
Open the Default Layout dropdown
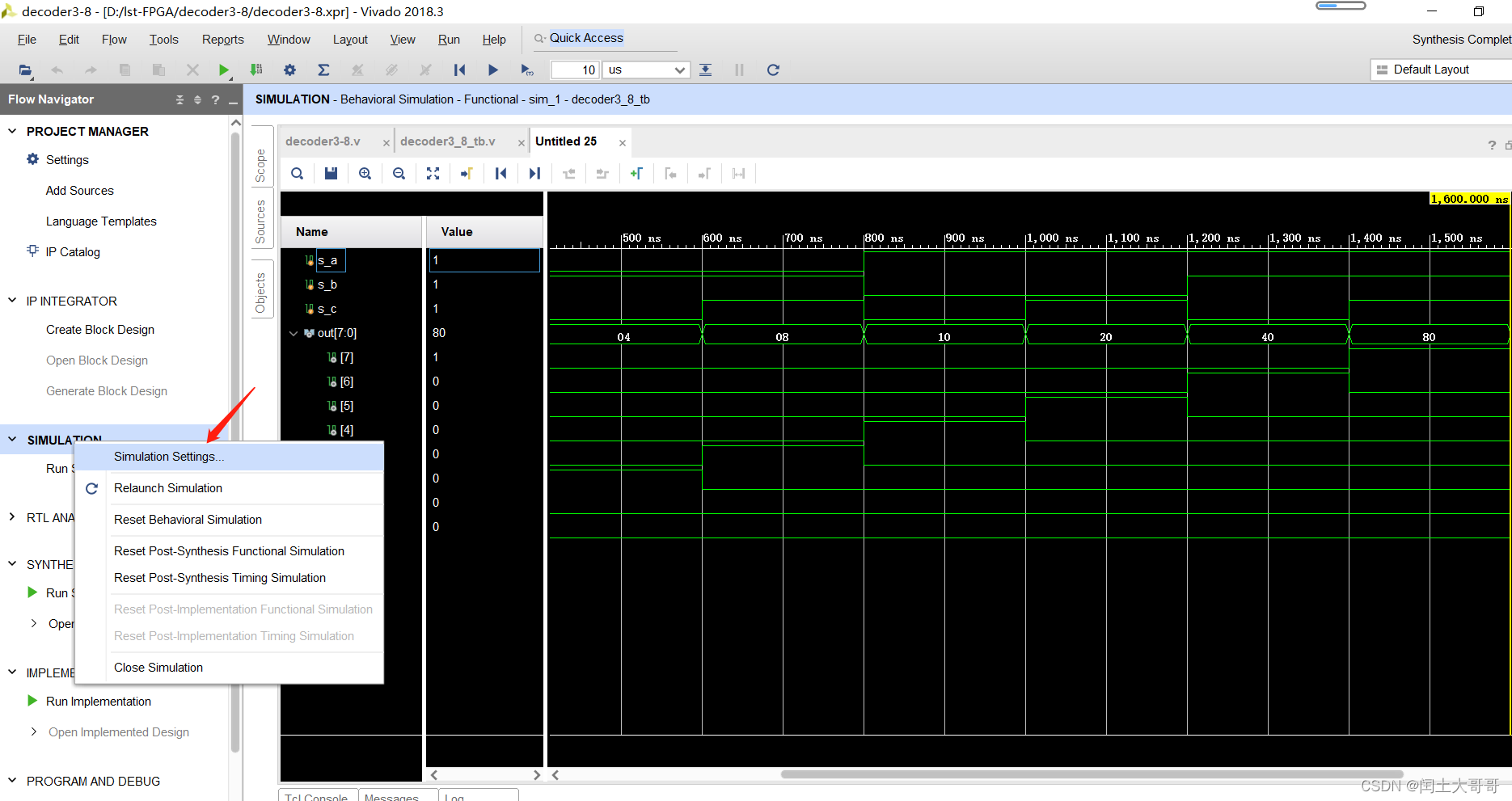coord(1441,70)
